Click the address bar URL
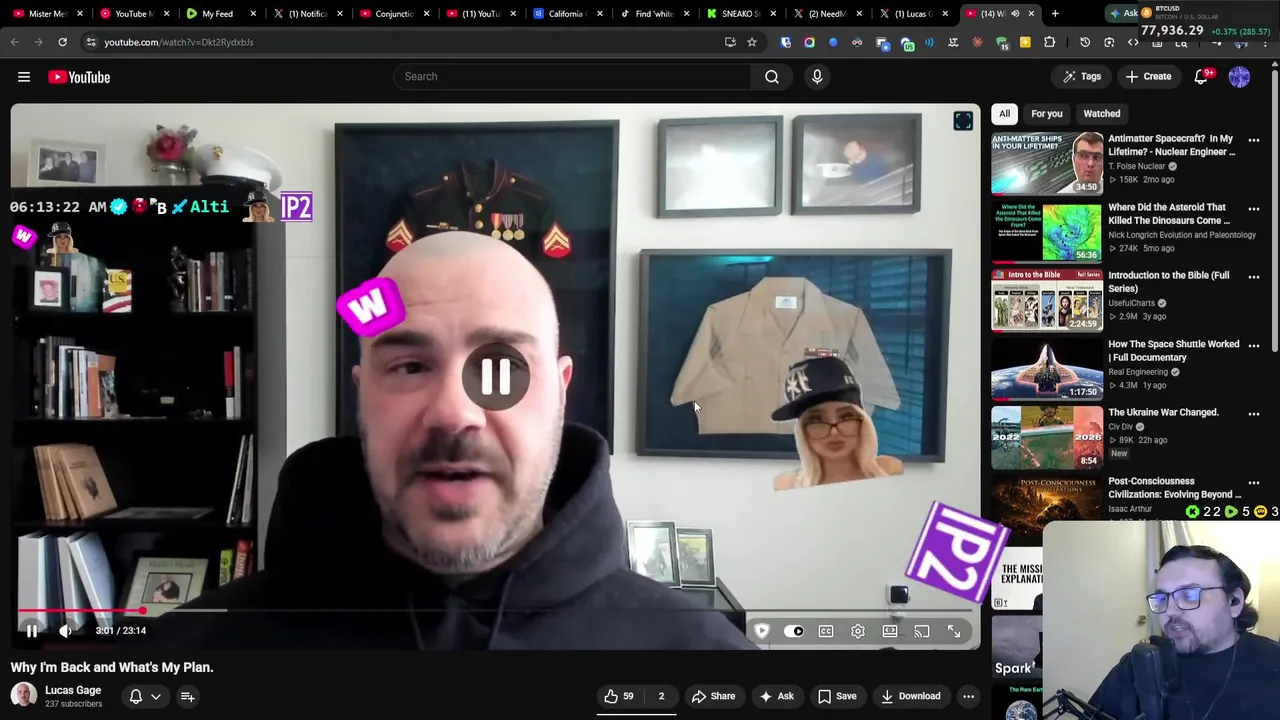 (x=179, y=42)
